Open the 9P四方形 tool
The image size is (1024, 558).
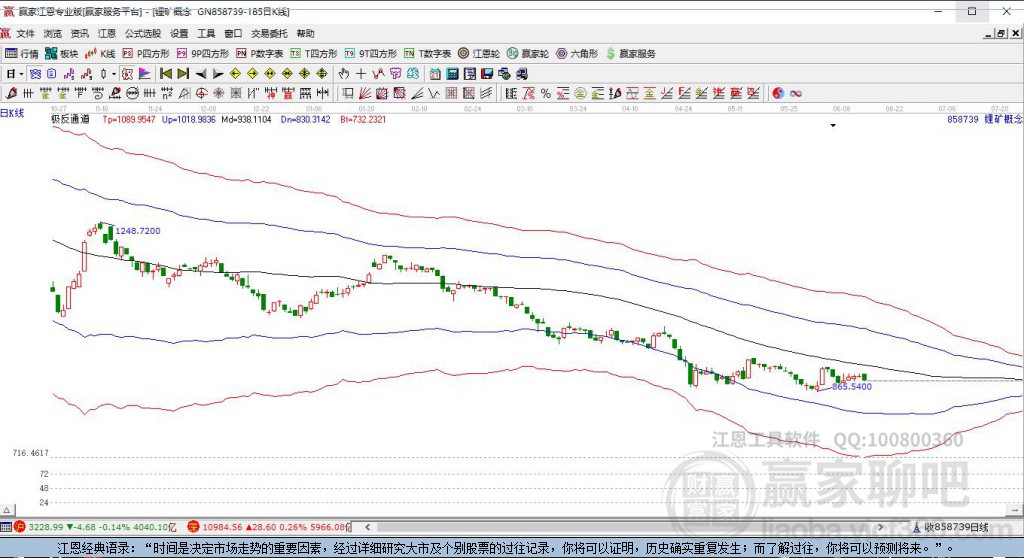coord(202,54)
